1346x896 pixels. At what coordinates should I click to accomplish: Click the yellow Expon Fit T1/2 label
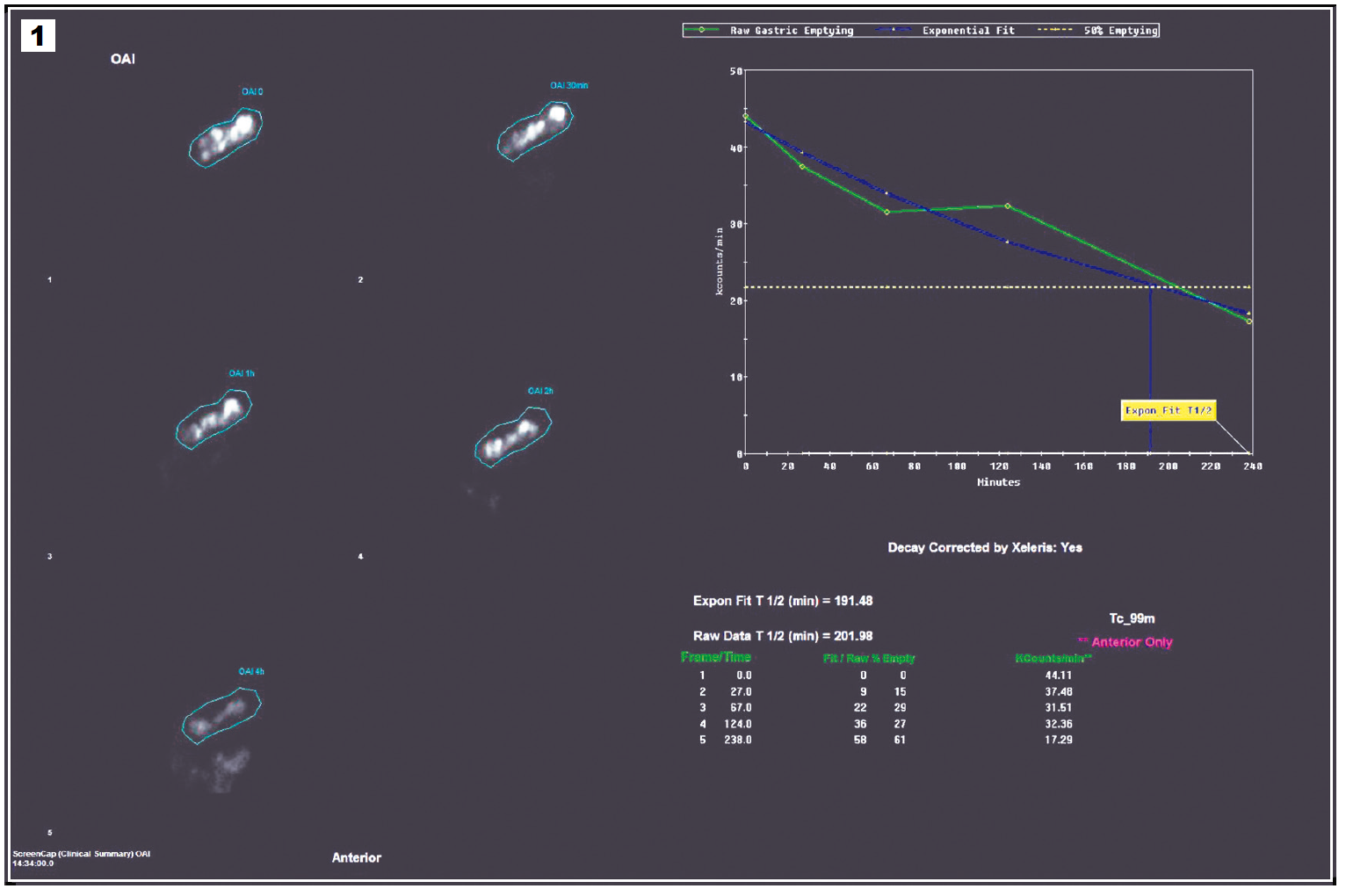[x=1168, y=410]
